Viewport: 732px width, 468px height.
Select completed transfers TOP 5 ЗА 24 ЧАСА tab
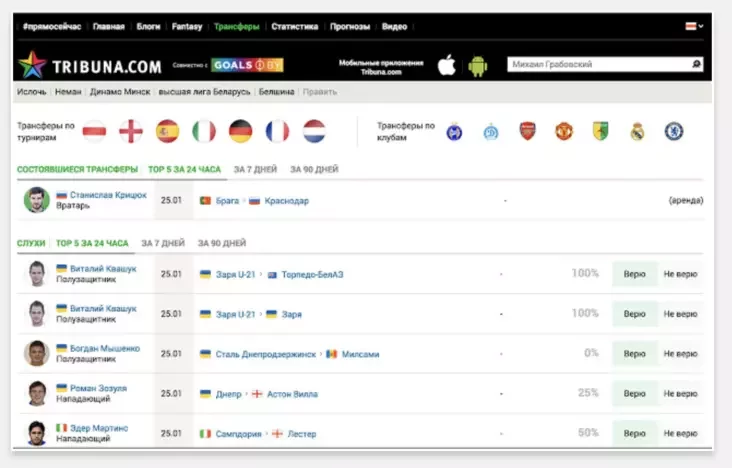pyautogui.click(x=184, y=169)
